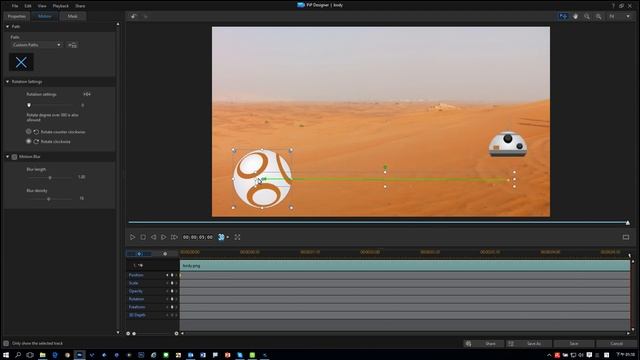Click the Undo arrow in preview toolbar
The image size is (640, 360).
click(x=133, y=16)
